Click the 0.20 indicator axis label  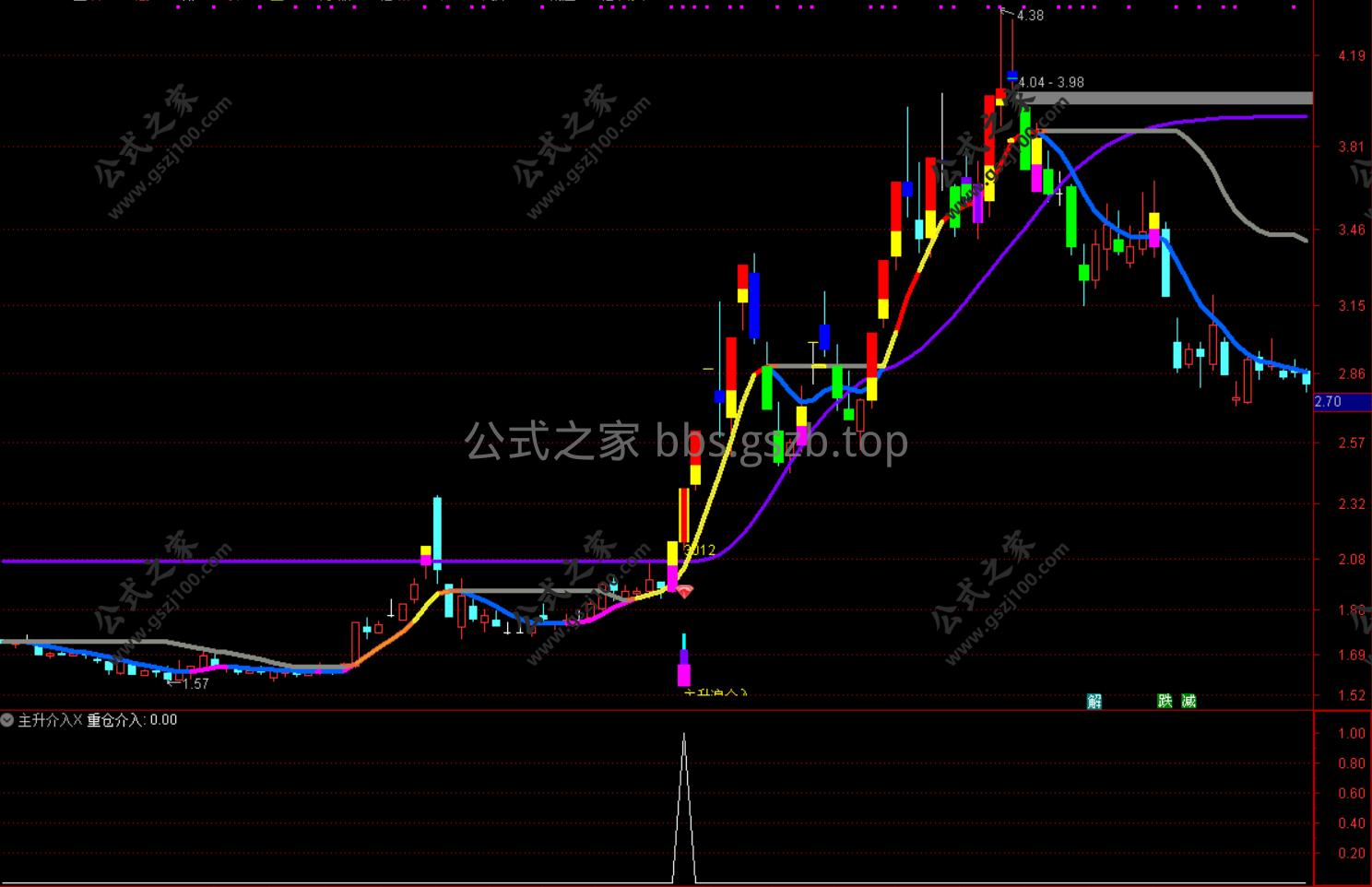pyautogui.click(x=1352, y=854)
